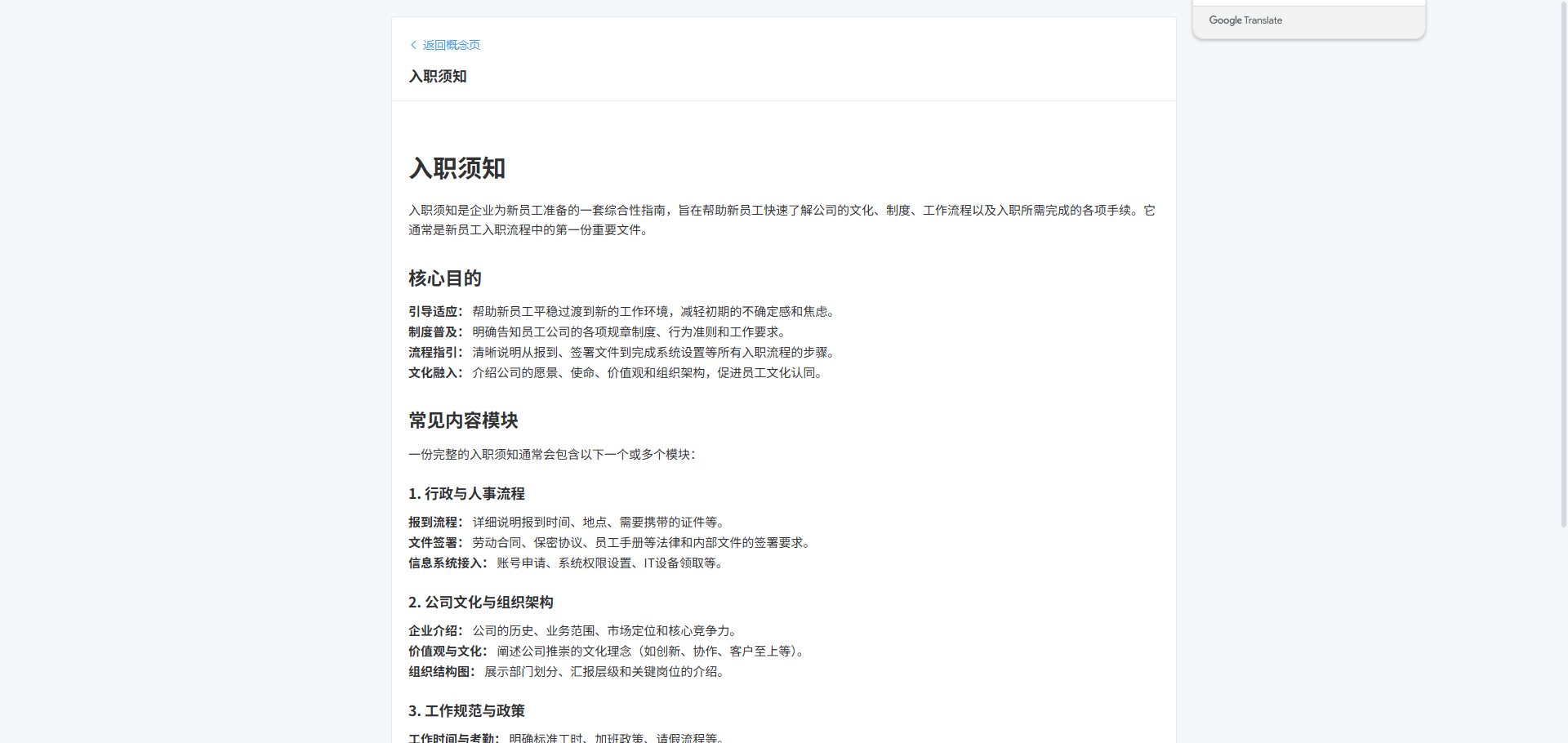Viewport: 1568px width, 743px height.
Task: Click the 文化融入 bold label
Action: [x=435, y=373]
